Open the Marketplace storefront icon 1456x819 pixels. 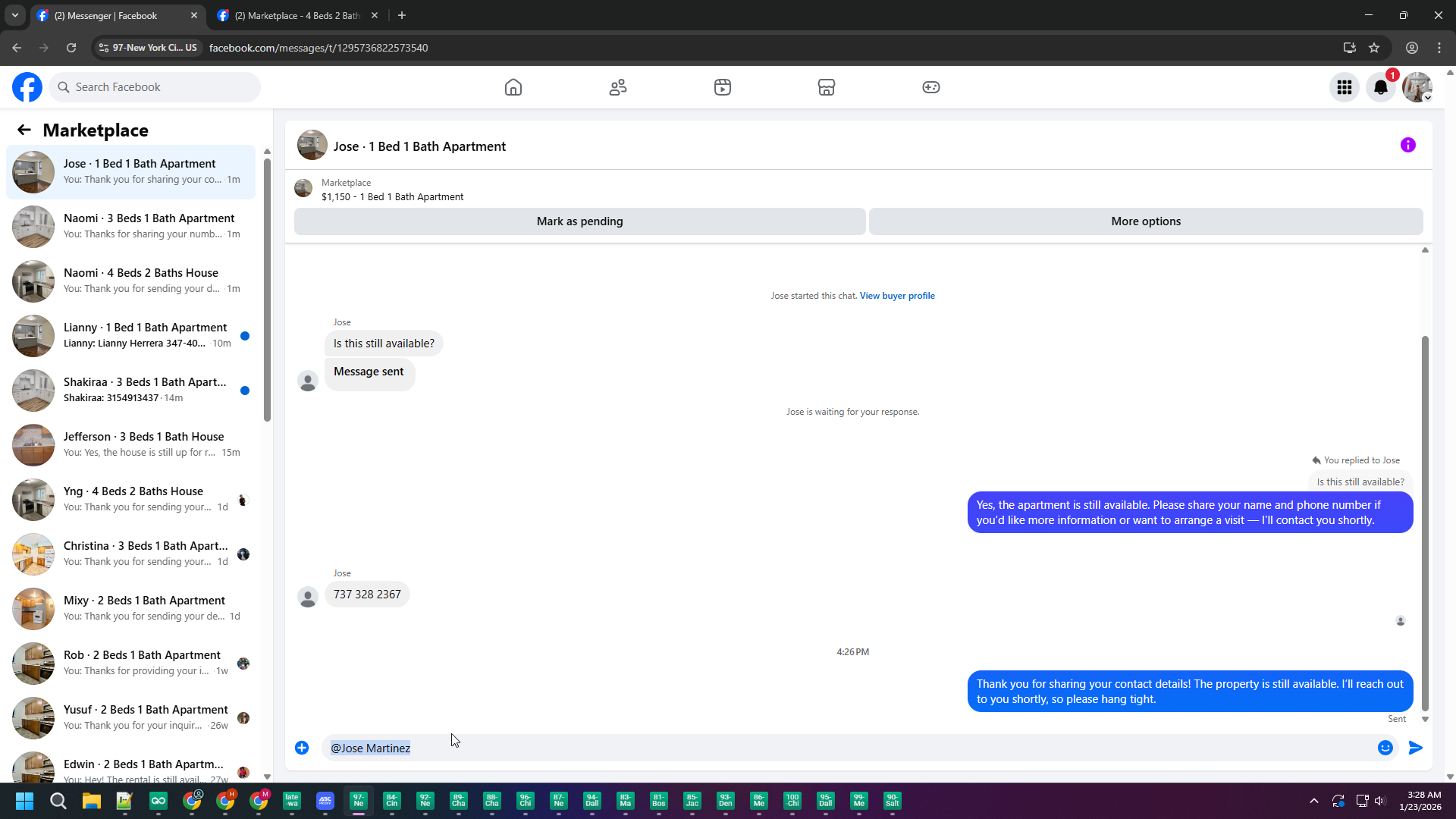(x=827, y=87)
